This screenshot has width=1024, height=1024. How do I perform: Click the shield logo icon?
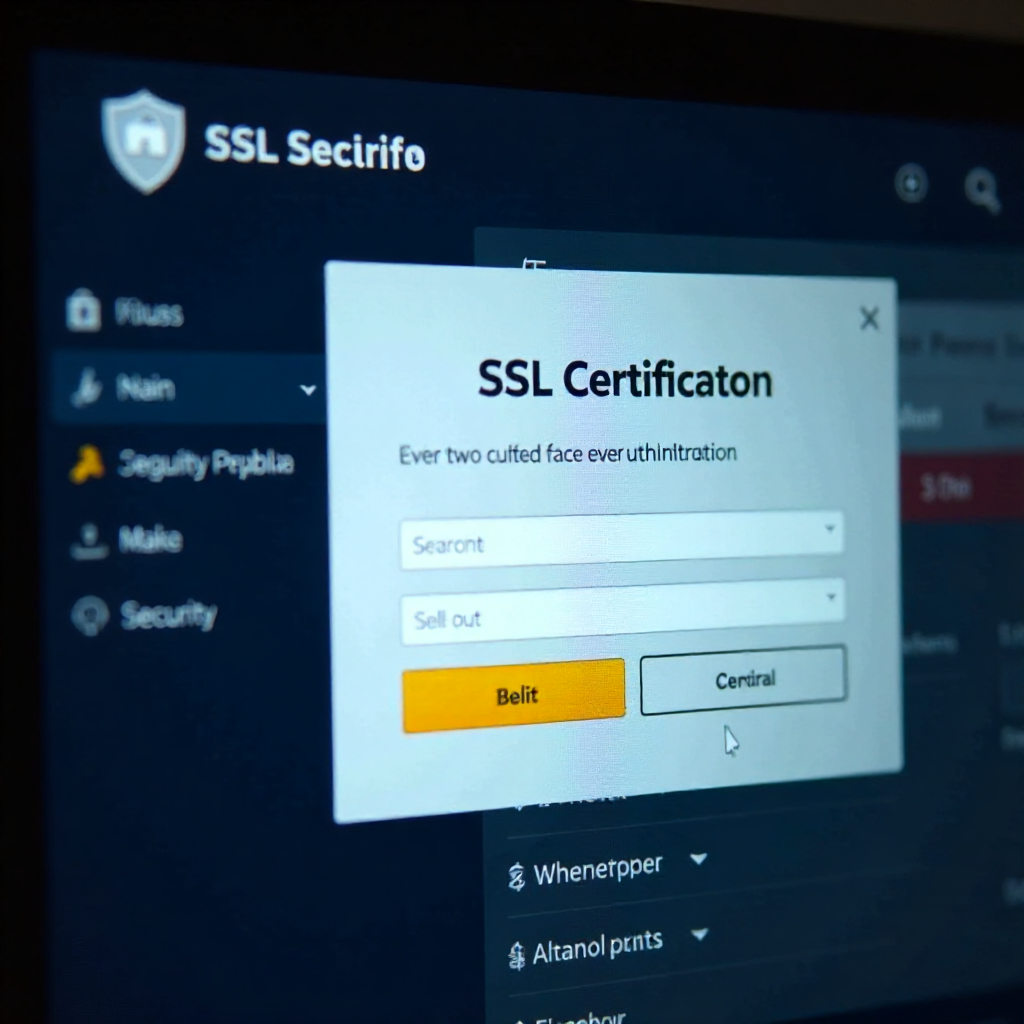point(144,142)
